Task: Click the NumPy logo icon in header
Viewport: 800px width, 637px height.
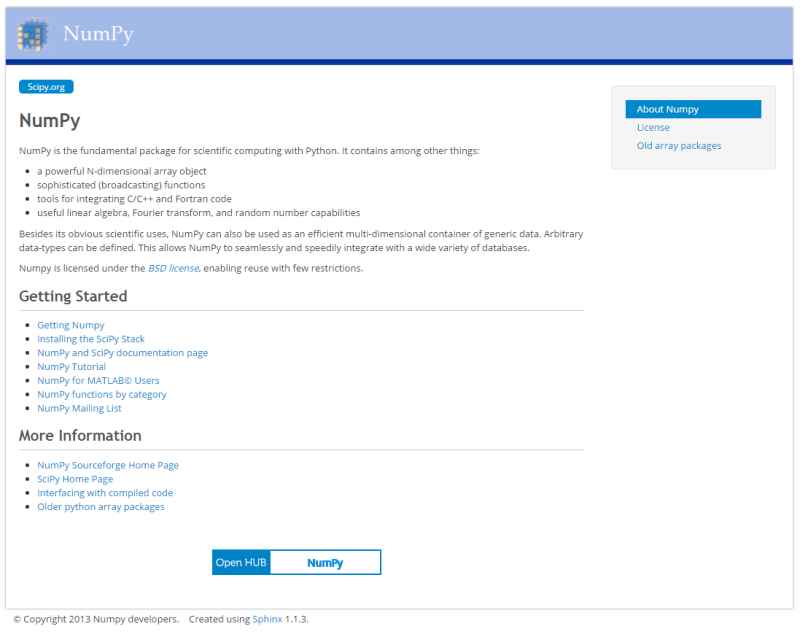Action: [33, 35]
